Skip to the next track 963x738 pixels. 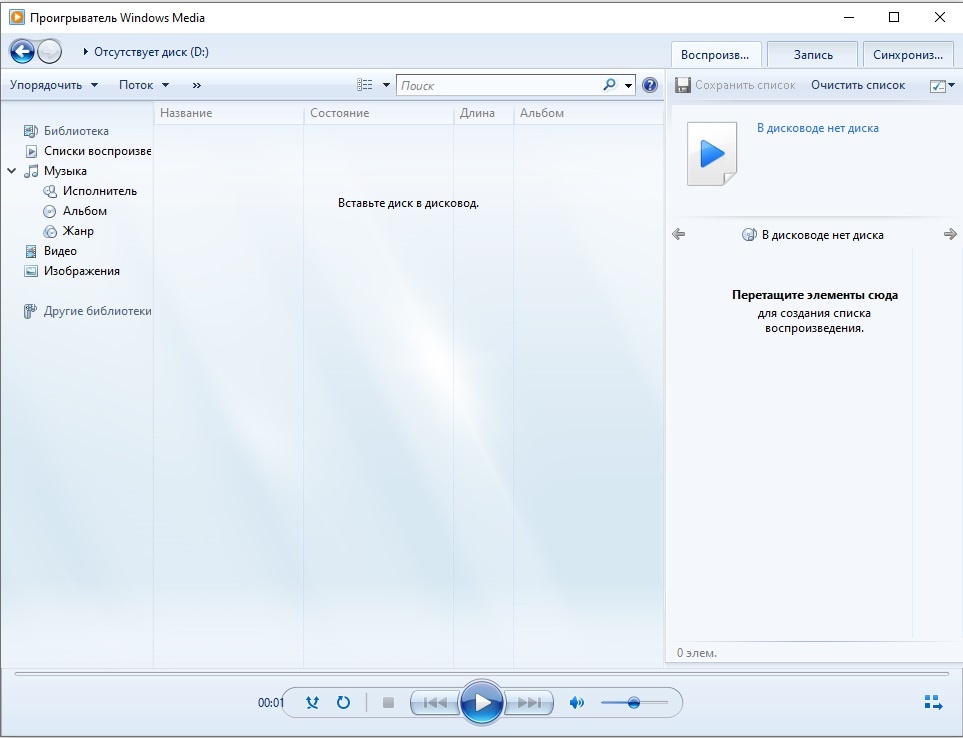coord(529,702)
